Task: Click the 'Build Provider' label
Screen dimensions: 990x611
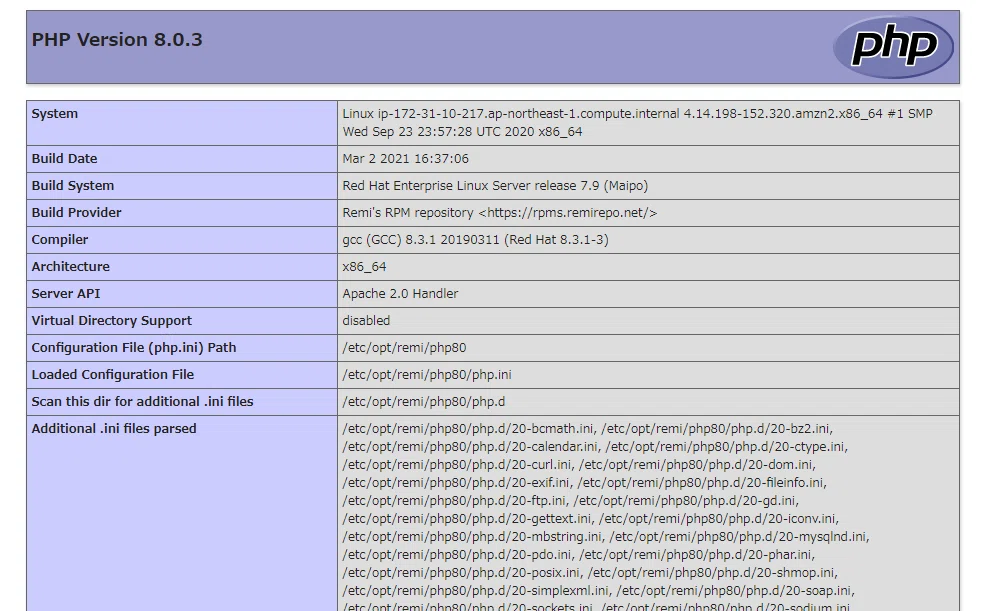Action: 76,213
